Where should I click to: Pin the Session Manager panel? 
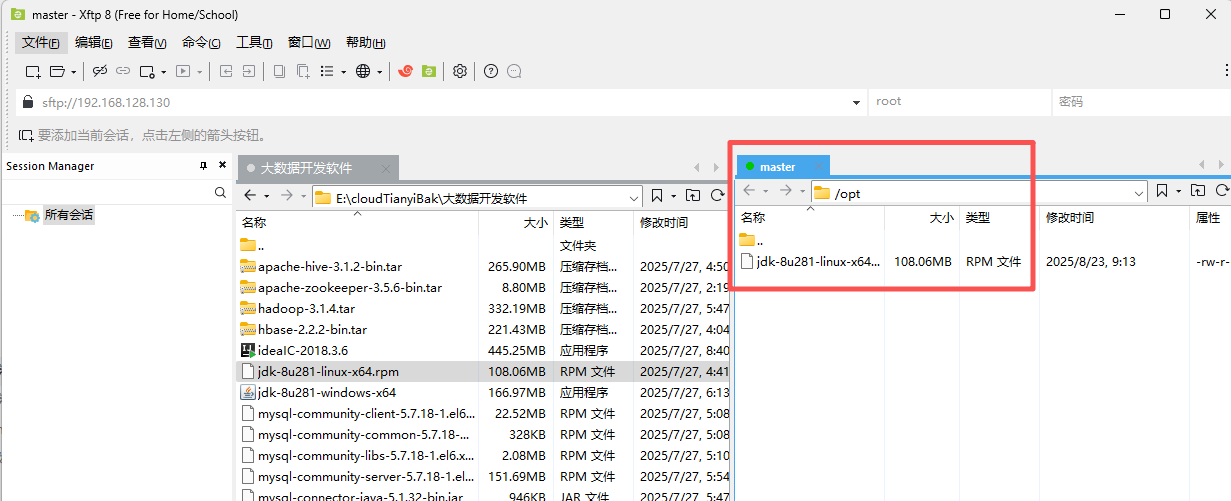[x=204, y=166]
